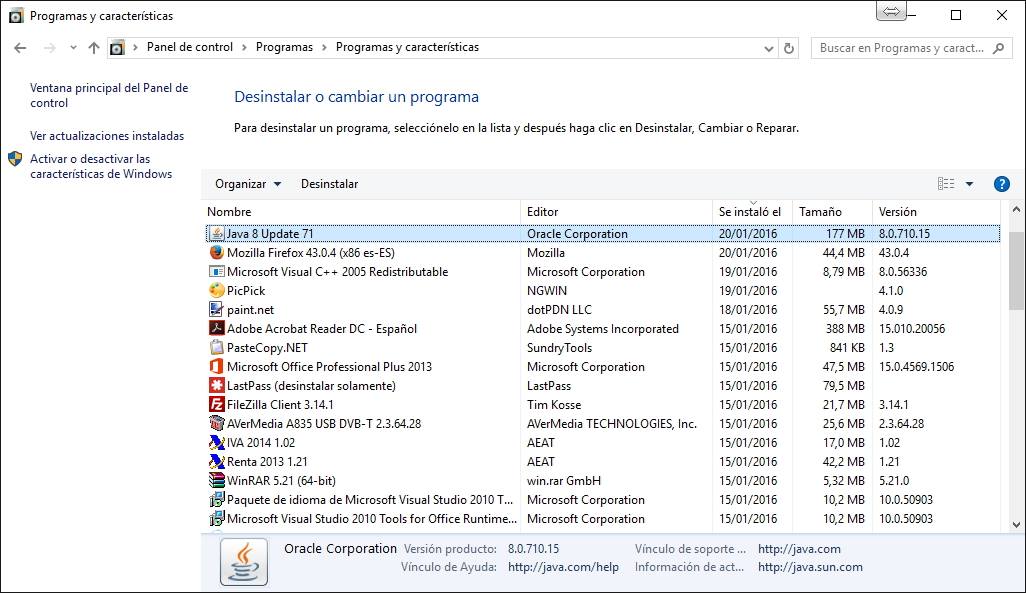Viewport: 1026px width, 593px height.
Task: Click the LastPass program icon
Action: tap(217, 385)
